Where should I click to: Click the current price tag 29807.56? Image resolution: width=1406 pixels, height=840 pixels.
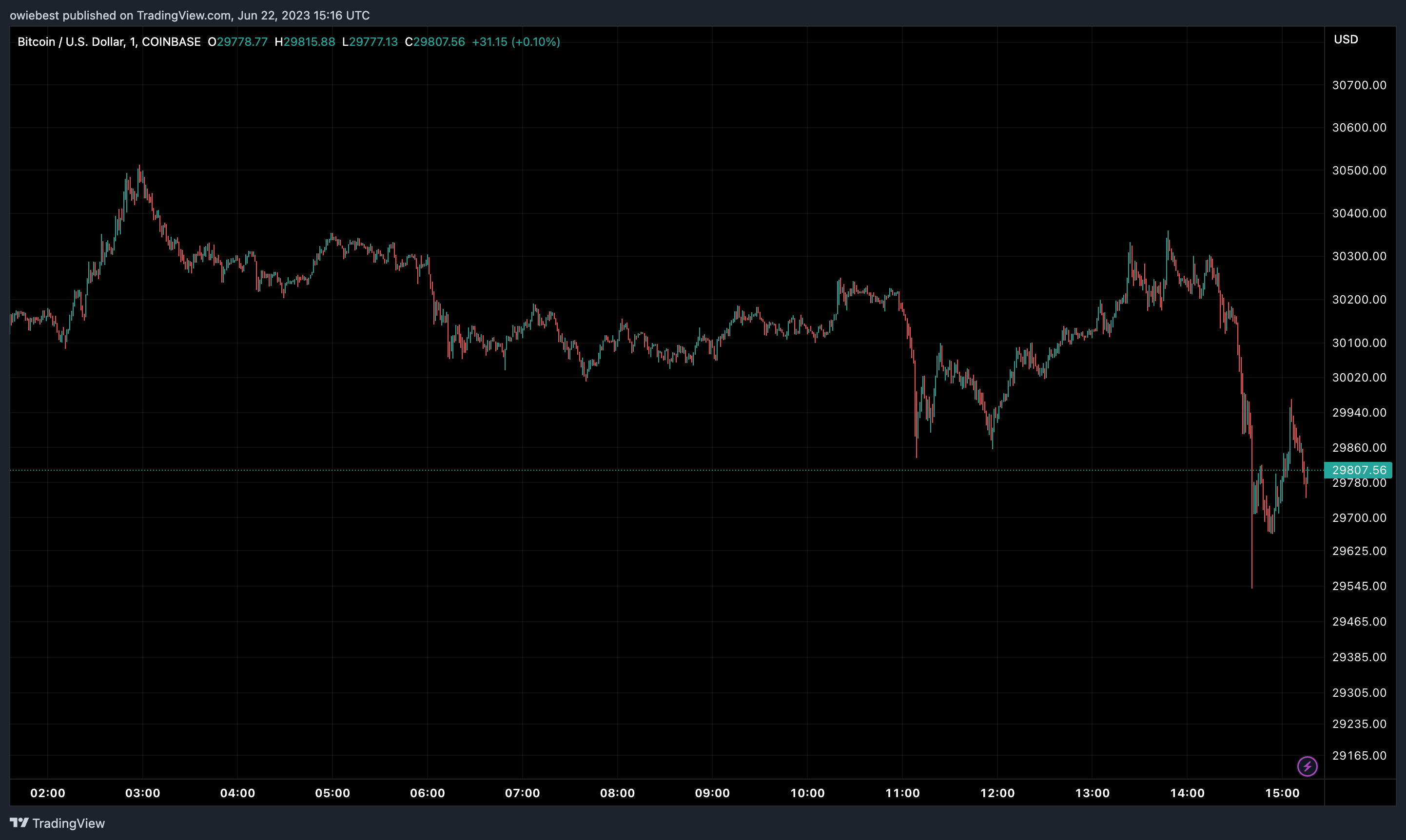1358,470
